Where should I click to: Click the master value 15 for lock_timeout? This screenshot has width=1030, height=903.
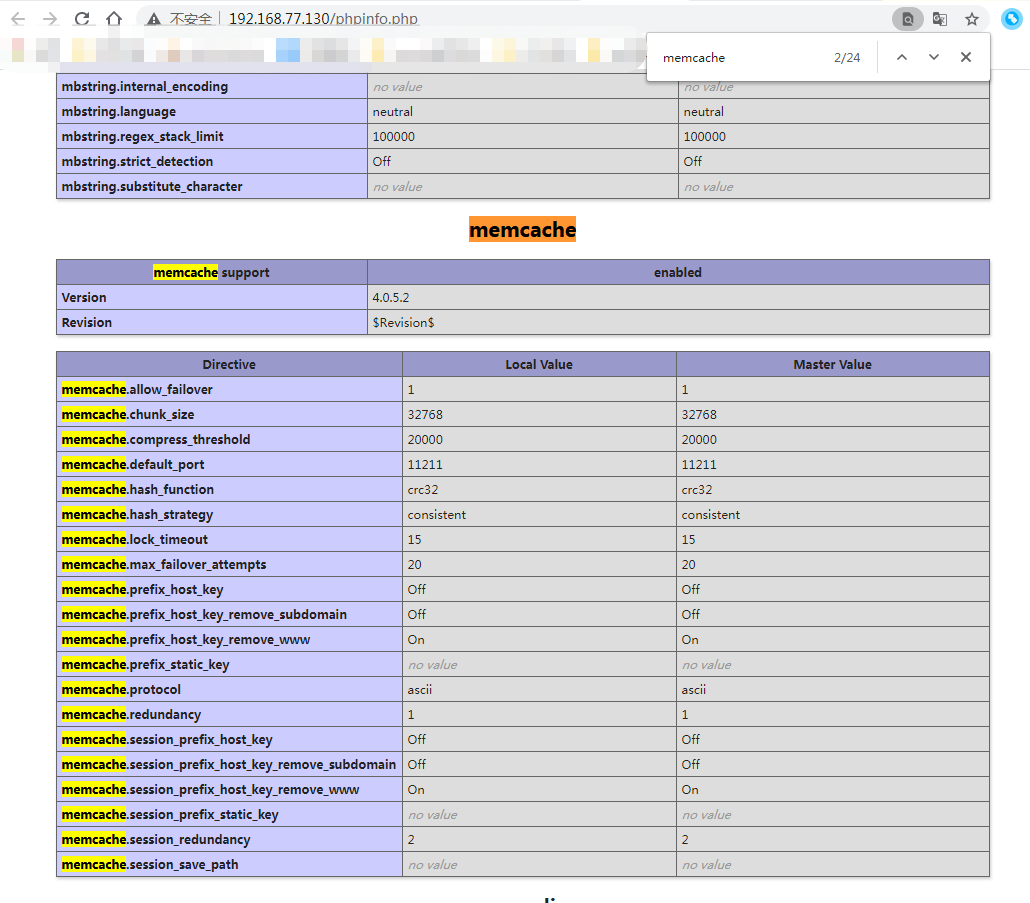point(688,539)
